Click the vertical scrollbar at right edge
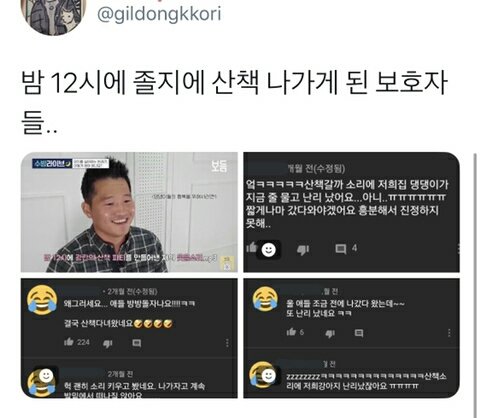Viewport: 480px width, 418px height. pos(475,285)
